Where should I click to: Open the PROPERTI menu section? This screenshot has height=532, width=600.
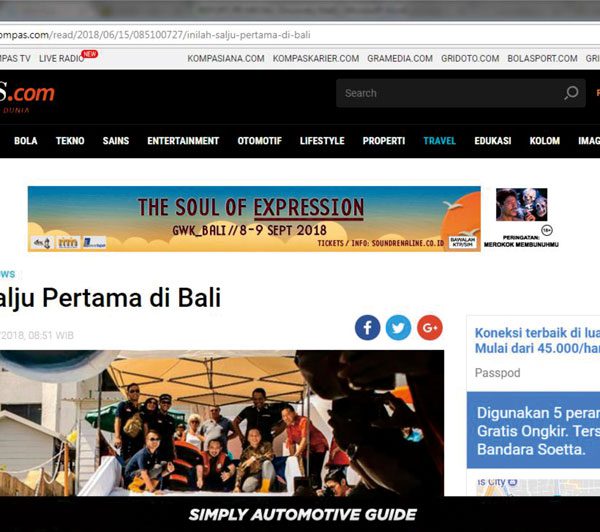(x=384, y=141)
